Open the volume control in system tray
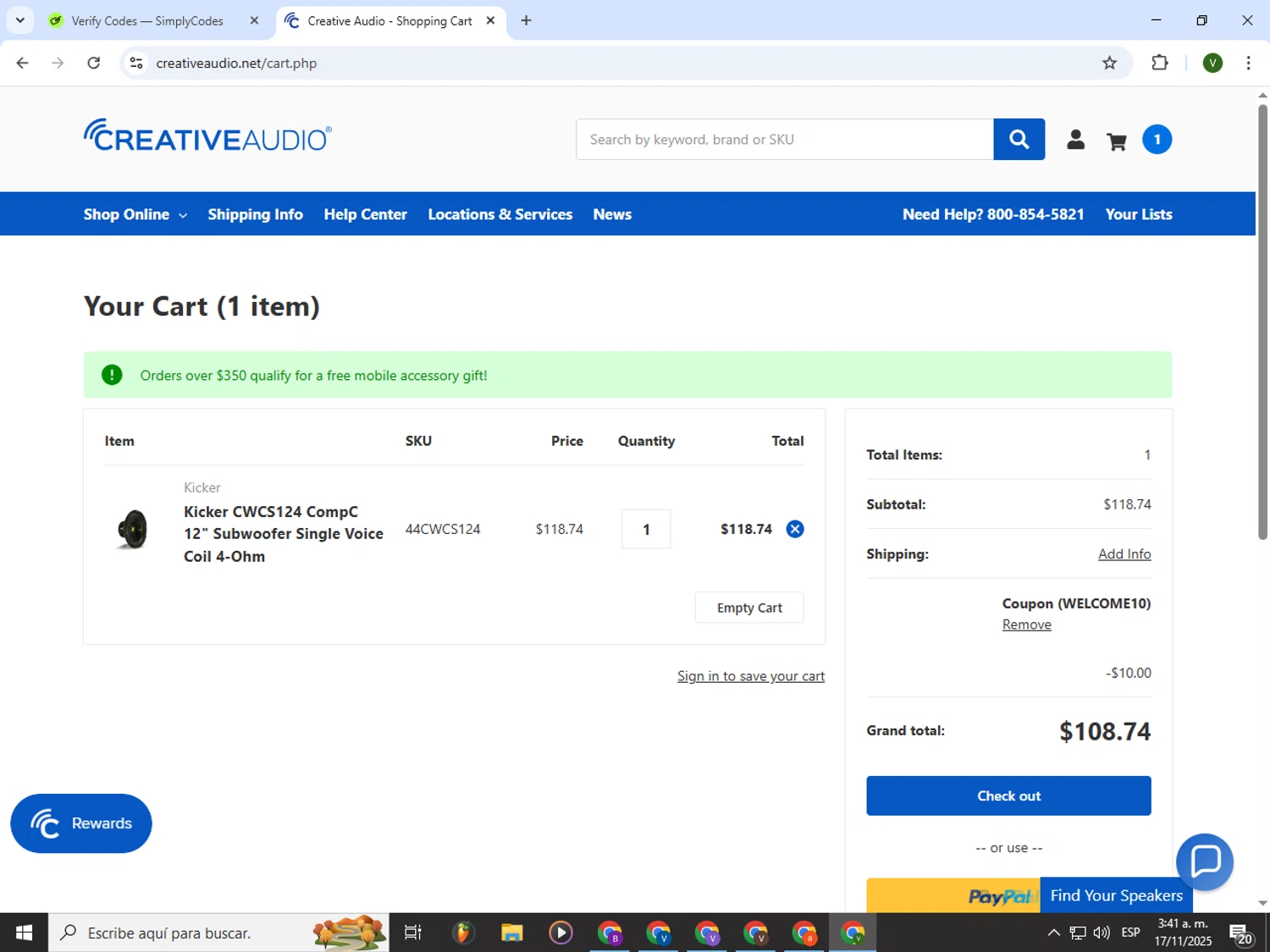Viewport: 1270px width, 952px height. coord(1102,933)
